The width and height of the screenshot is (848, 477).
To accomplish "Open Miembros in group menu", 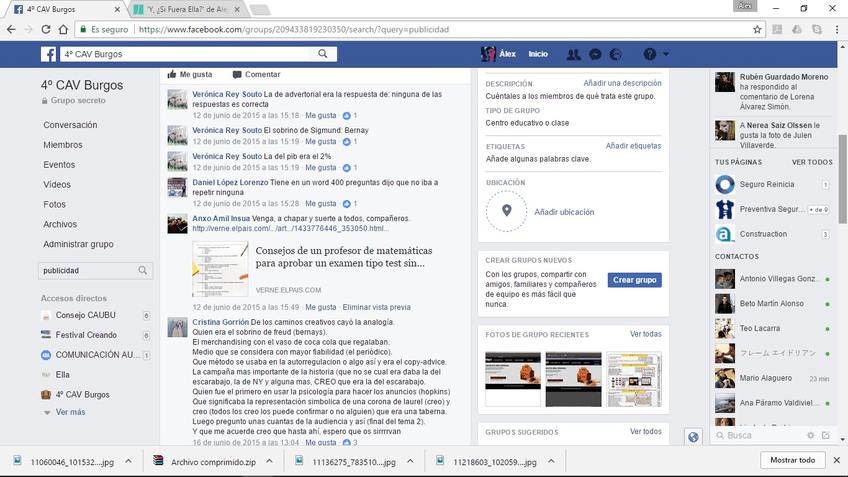I will coord(63,145).
